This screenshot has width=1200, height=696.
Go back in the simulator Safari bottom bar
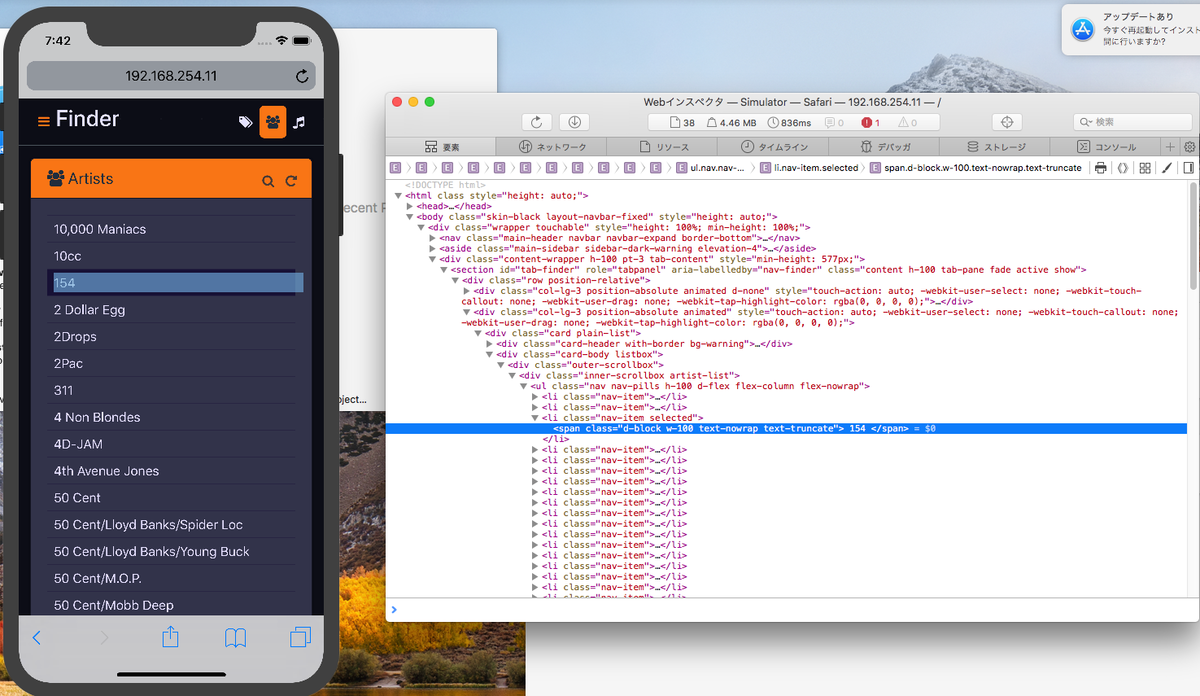37,637
